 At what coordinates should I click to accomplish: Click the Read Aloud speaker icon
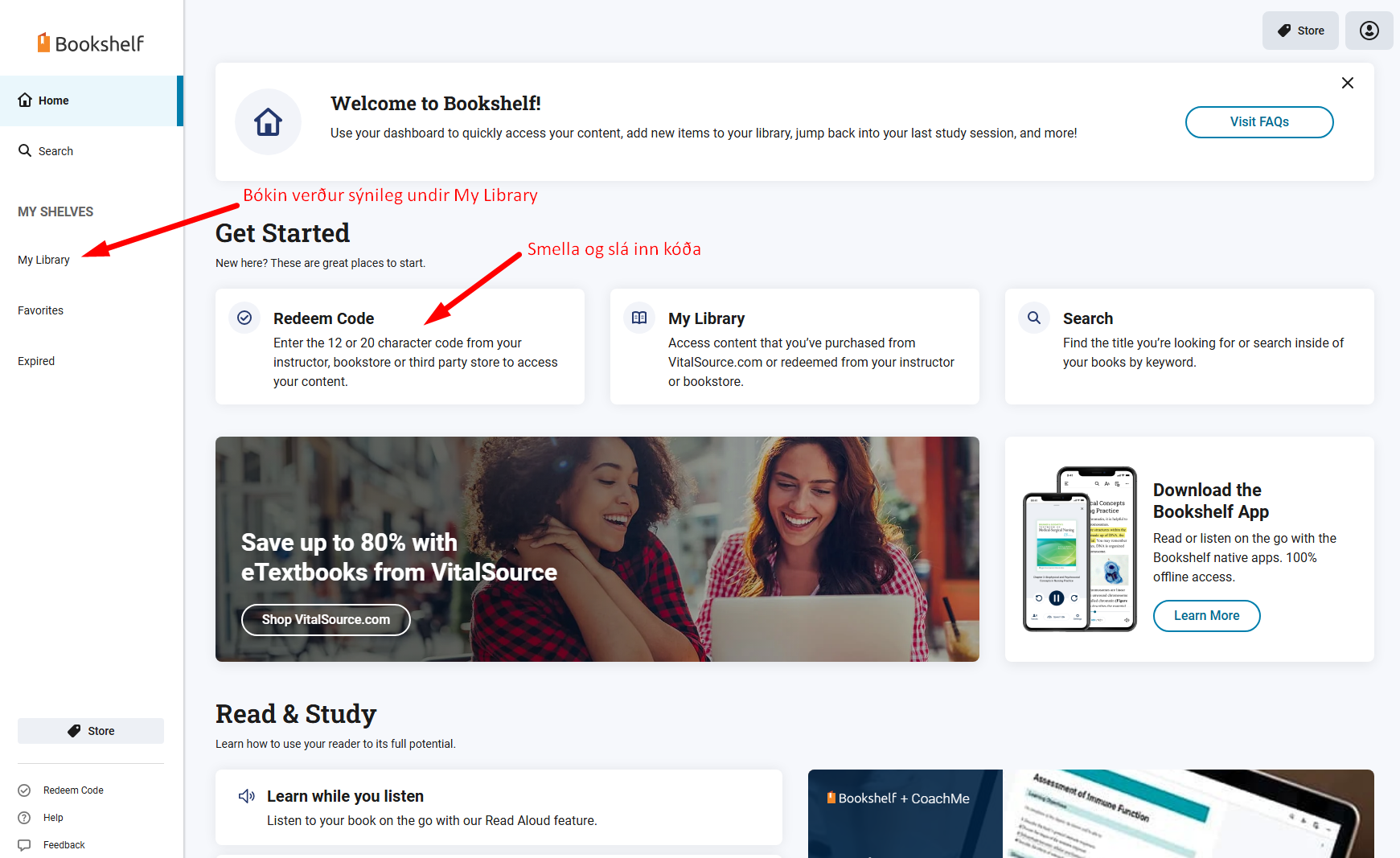pos(247,796)
